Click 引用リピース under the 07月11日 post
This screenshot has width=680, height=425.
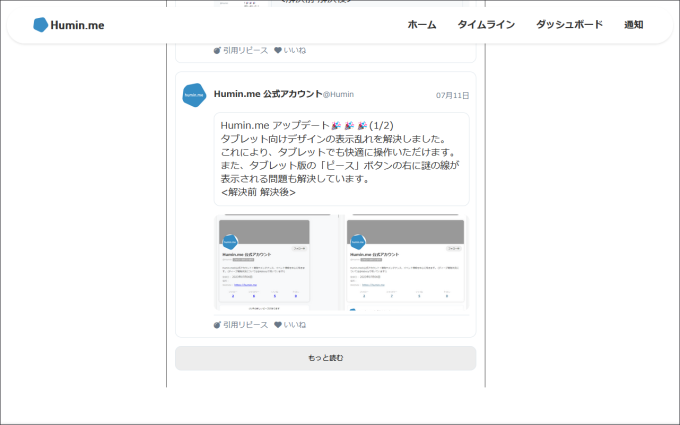point(241,325)
